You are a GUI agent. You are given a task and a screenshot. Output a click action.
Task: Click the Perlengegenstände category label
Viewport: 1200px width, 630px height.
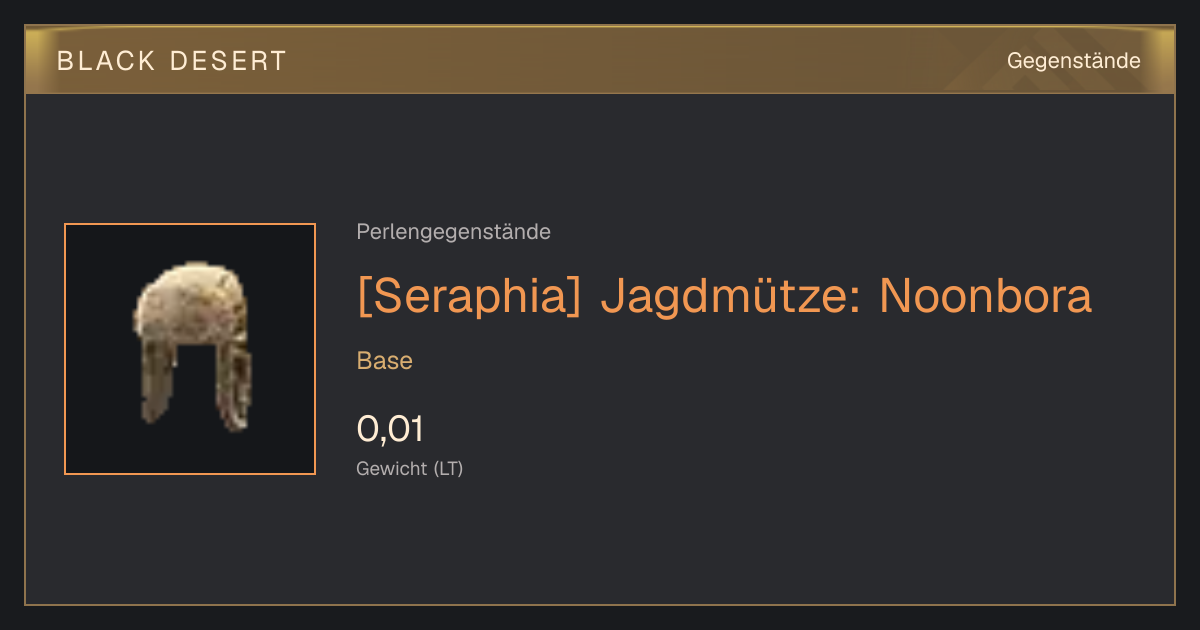(453, 232)
